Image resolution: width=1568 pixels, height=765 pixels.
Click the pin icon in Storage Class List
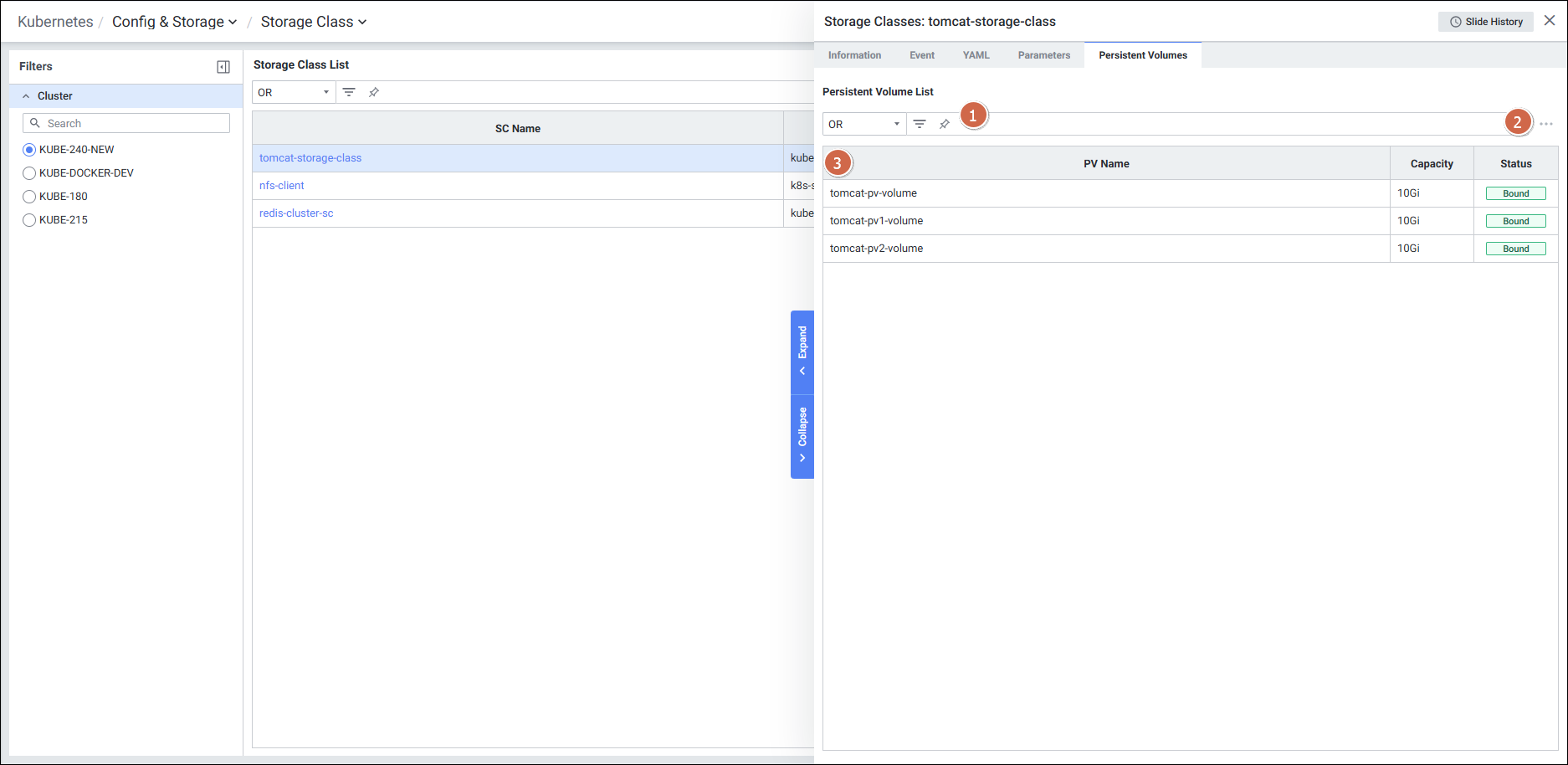(x=374, y=92)
